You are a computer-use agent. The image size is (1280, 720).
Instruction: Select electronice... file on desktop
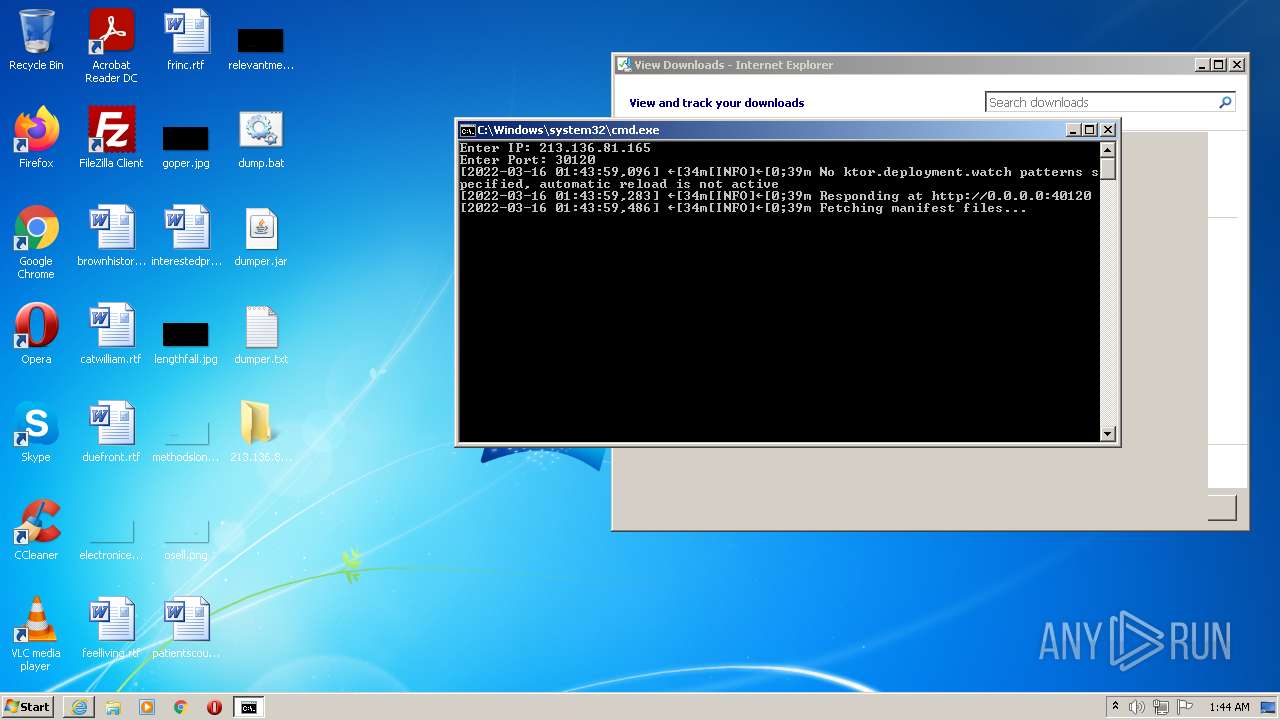tap(111, 540)
